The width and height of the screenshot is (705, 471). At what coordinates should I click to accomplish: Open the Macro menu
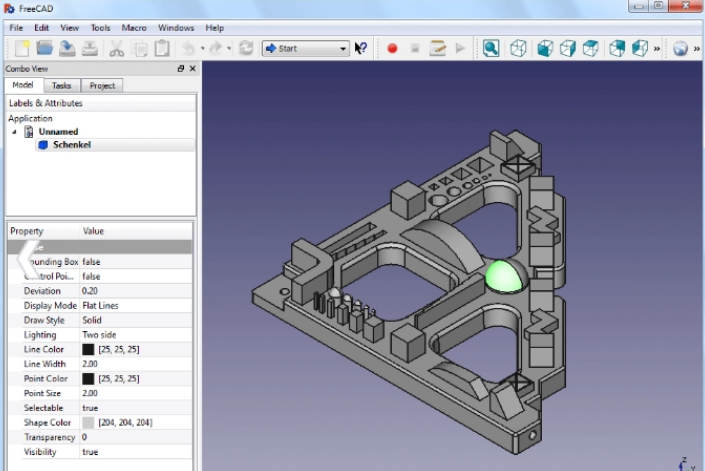[134, 28]
